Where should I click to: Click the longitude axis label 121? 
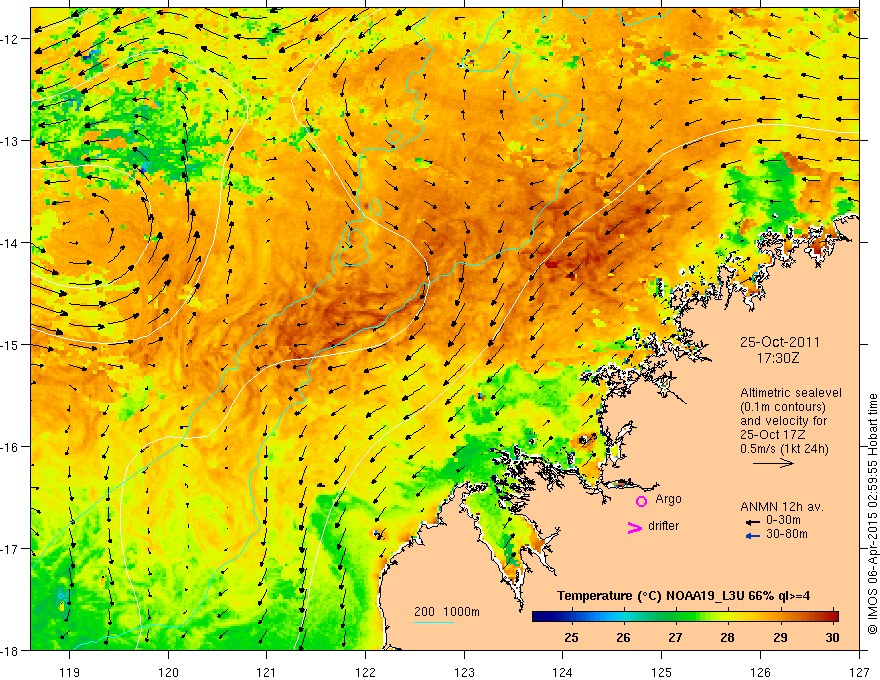[267, 672]
